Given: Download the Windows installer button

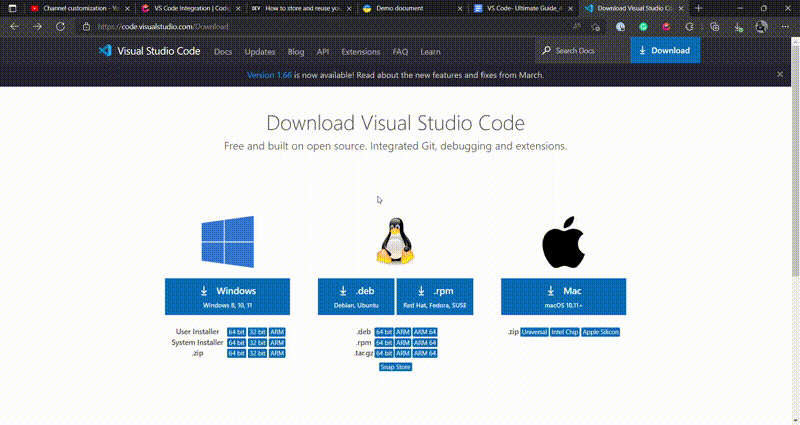Looking at the screenshot, I should click(228, 296).
